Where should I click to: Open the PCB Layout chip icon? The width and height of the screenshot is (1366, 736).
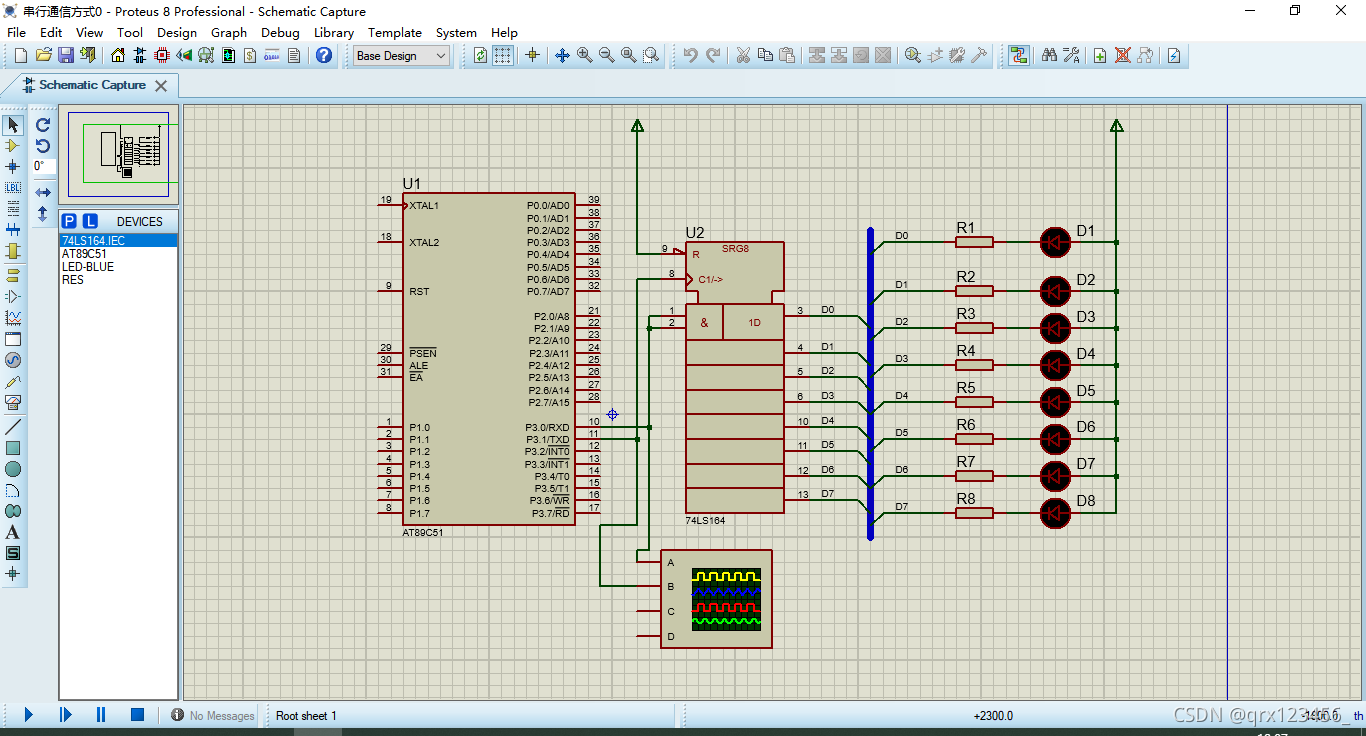pyautogui.click(x=162, y=55)
